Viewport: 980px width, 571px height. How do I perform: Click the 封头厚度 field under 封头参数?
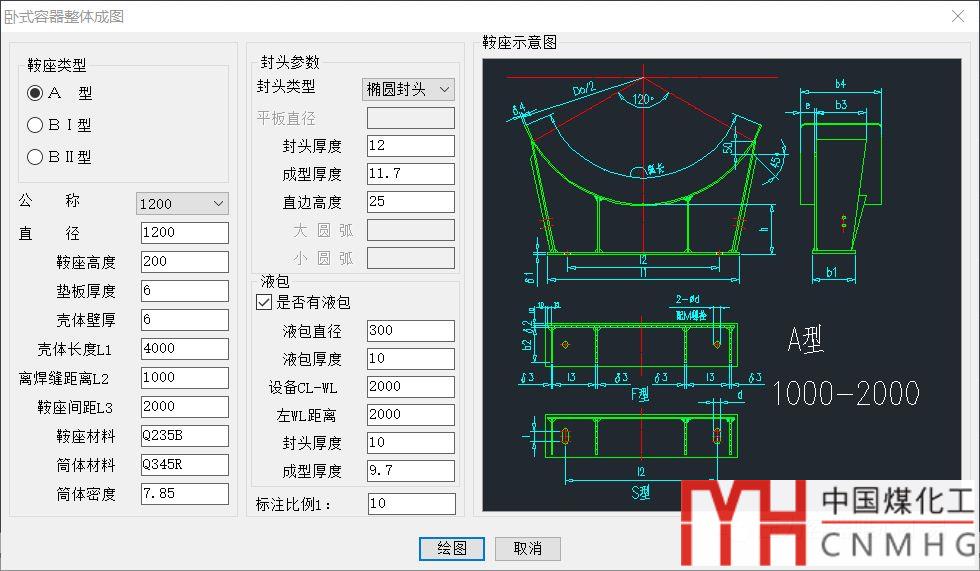pyautogui.click(x=410, y=146)
